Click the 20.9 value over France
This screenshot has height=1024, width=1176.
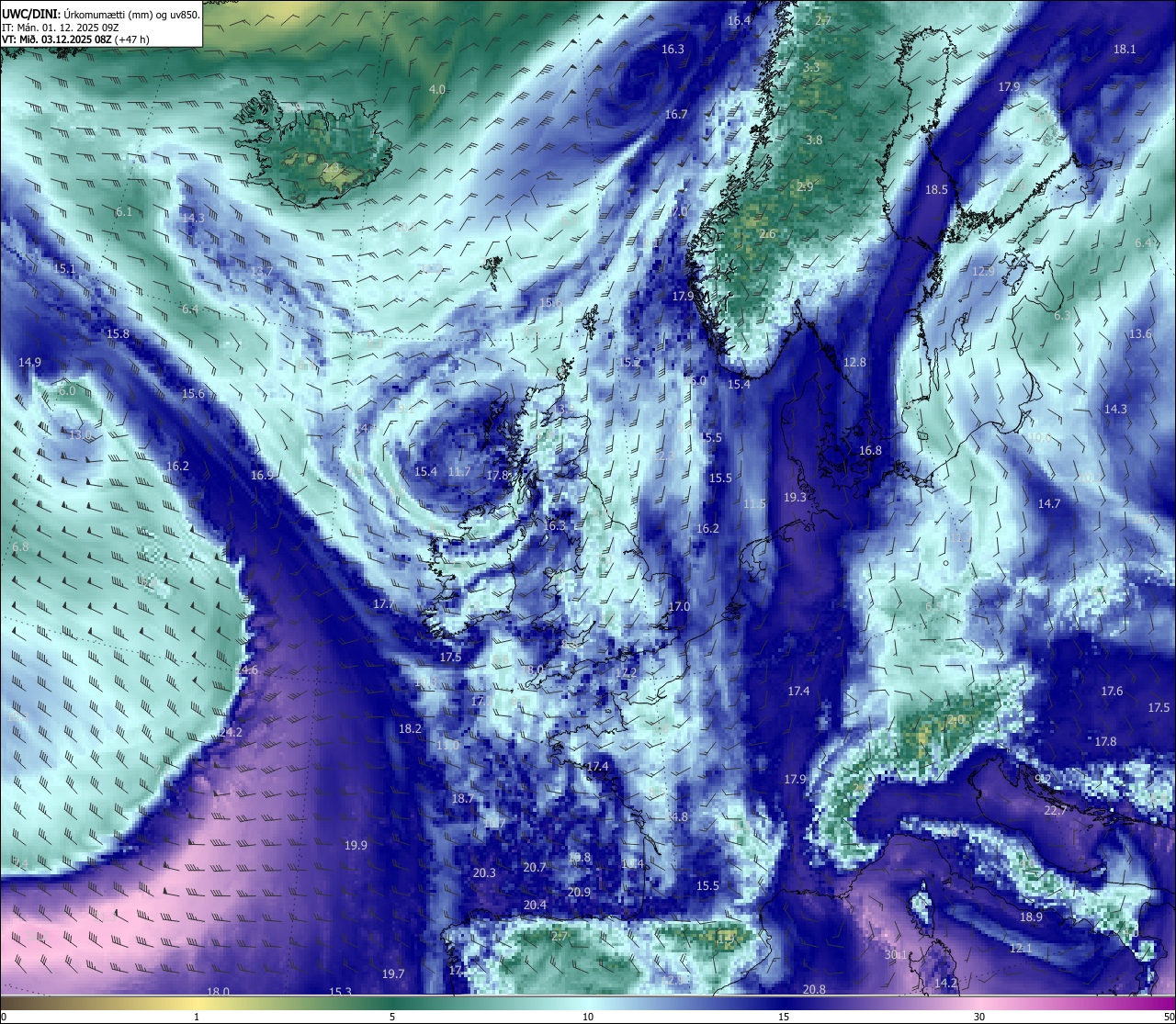(x=579, y=892)
